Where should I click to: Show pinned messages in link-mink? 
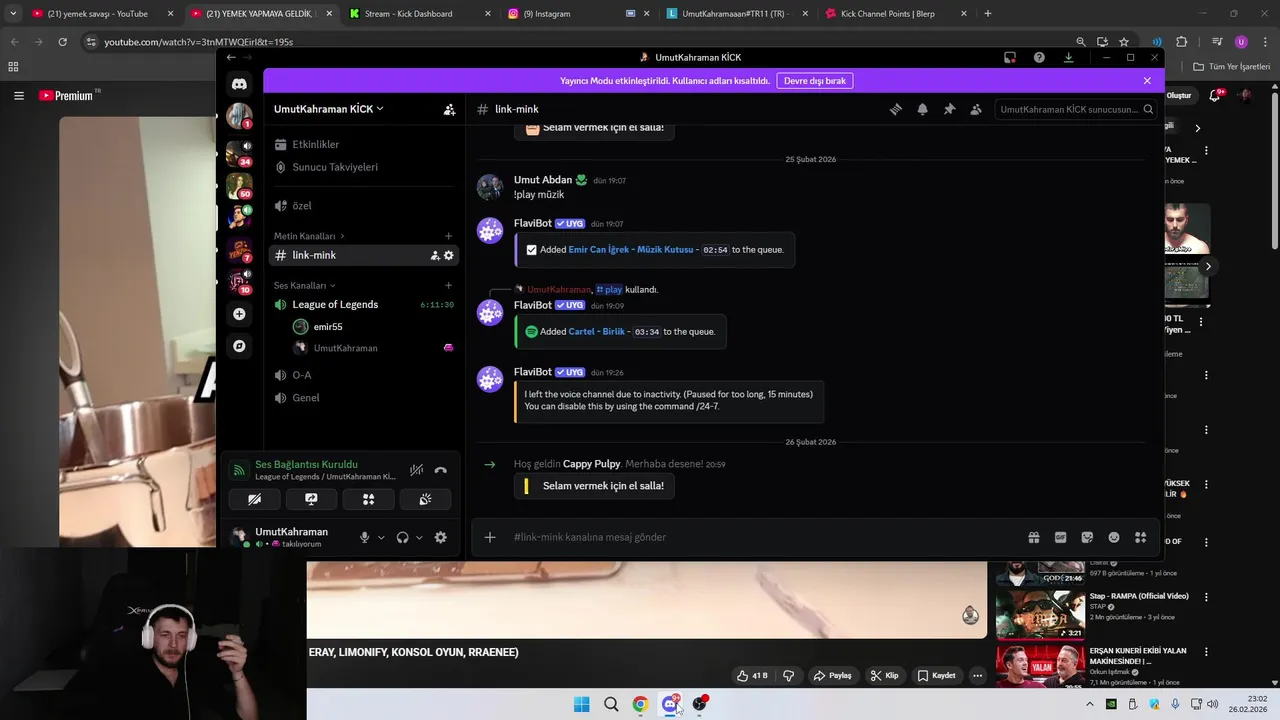(949, 109)
